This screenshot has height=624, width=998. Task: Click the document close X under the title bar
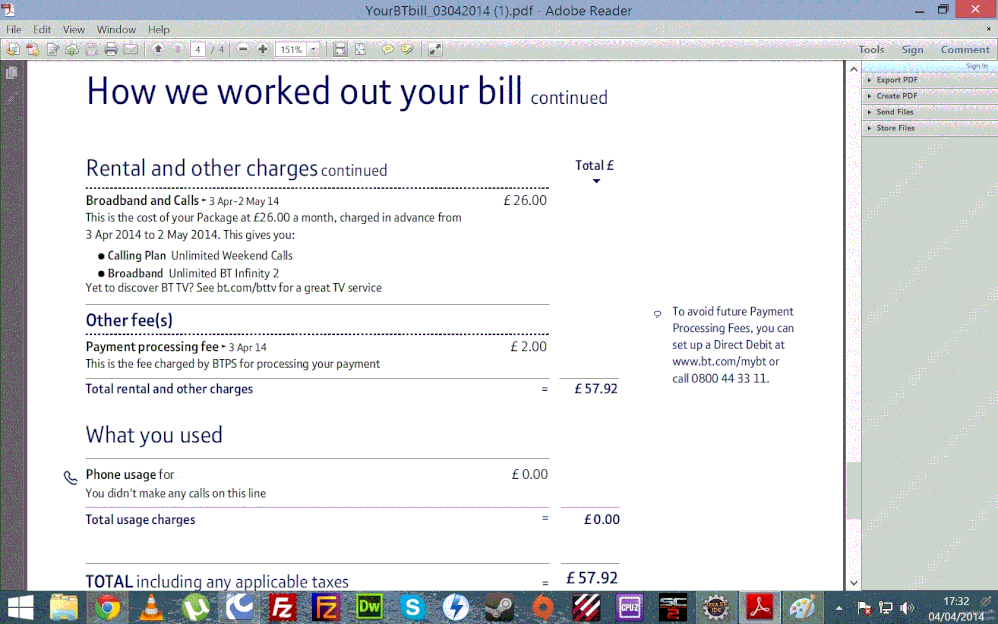coord(988,29)
